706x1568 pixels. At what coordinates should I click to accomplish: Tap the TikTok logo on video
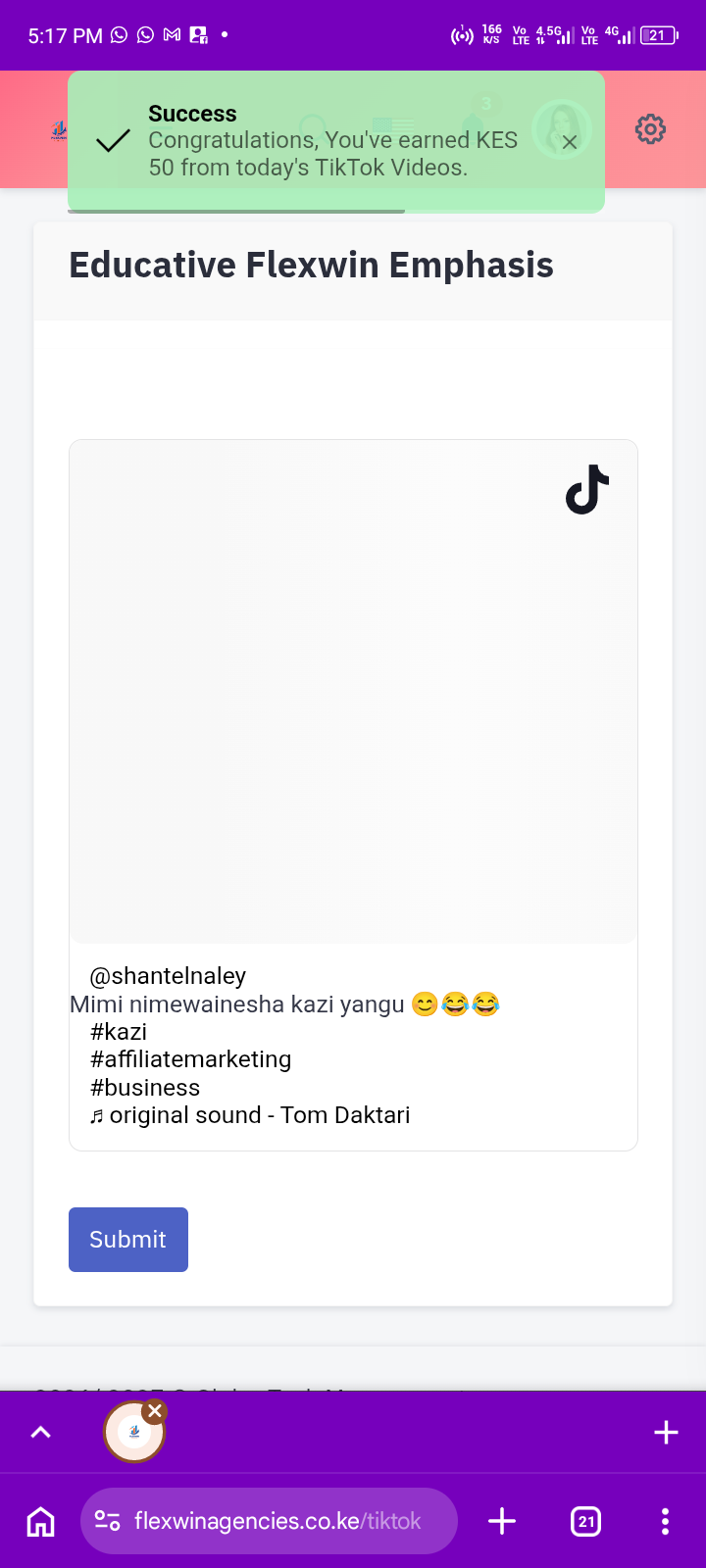click(587, 489)
